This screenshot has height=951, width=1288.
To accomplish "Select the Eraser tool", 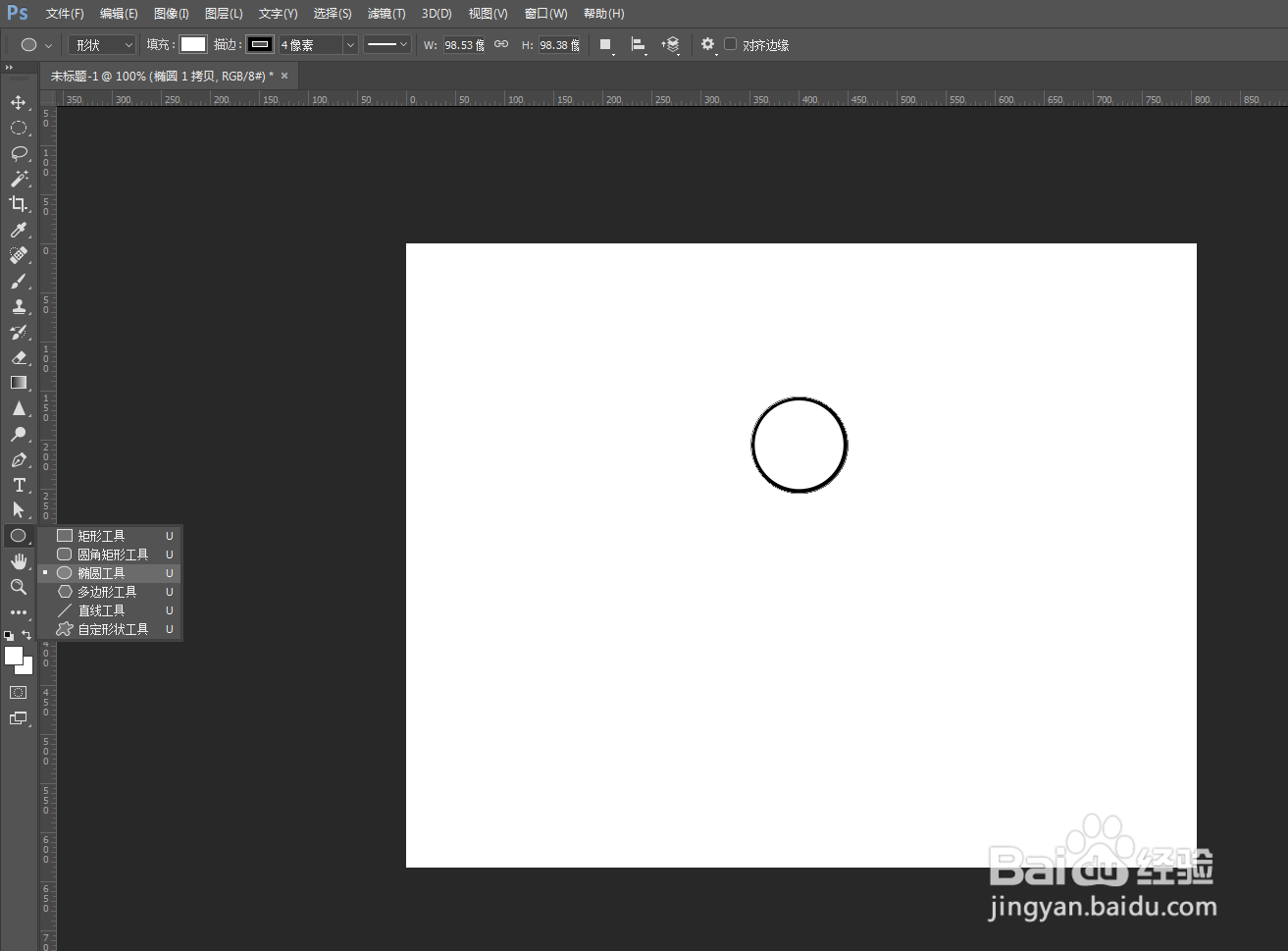I will tap(18, 357).
